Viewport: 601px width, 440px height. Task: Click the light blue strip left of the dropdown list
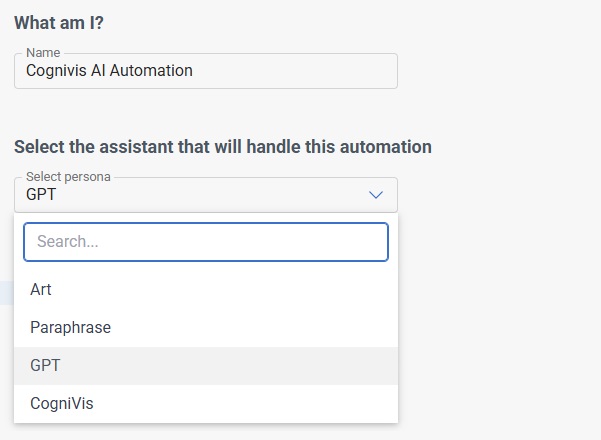pos(6,292)
